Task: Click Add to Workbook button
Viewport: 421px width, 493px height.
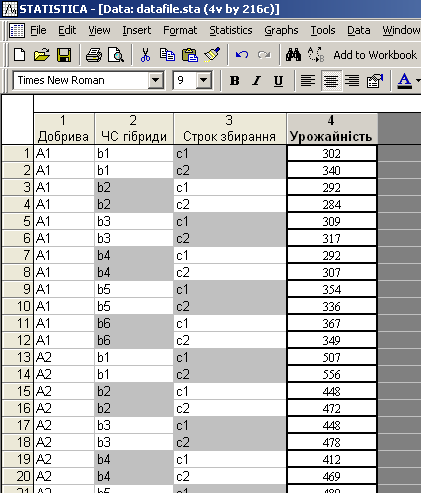Action: tap(375, 55)
